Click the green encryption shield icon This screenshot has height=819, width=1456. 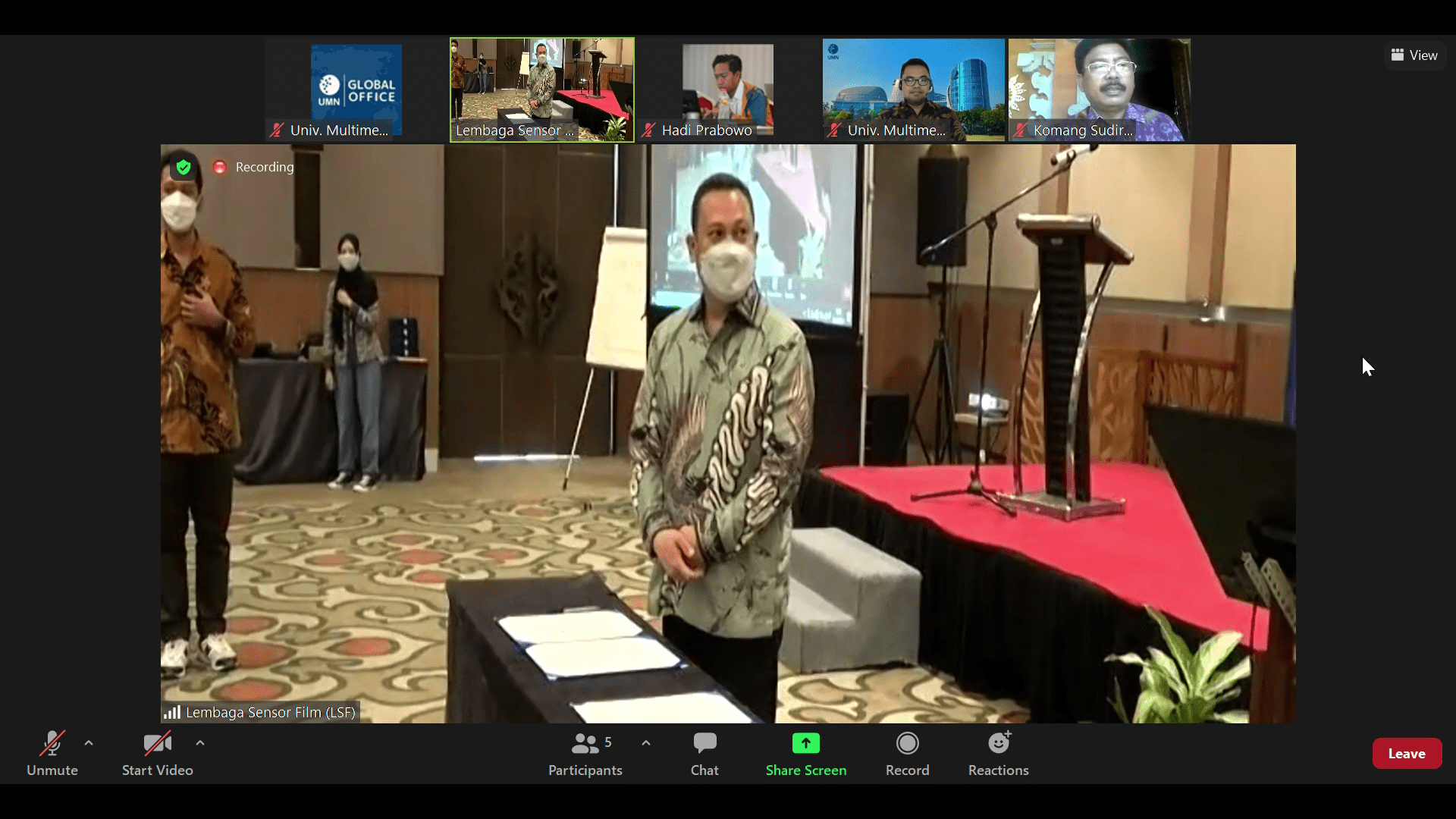[184, 167]
